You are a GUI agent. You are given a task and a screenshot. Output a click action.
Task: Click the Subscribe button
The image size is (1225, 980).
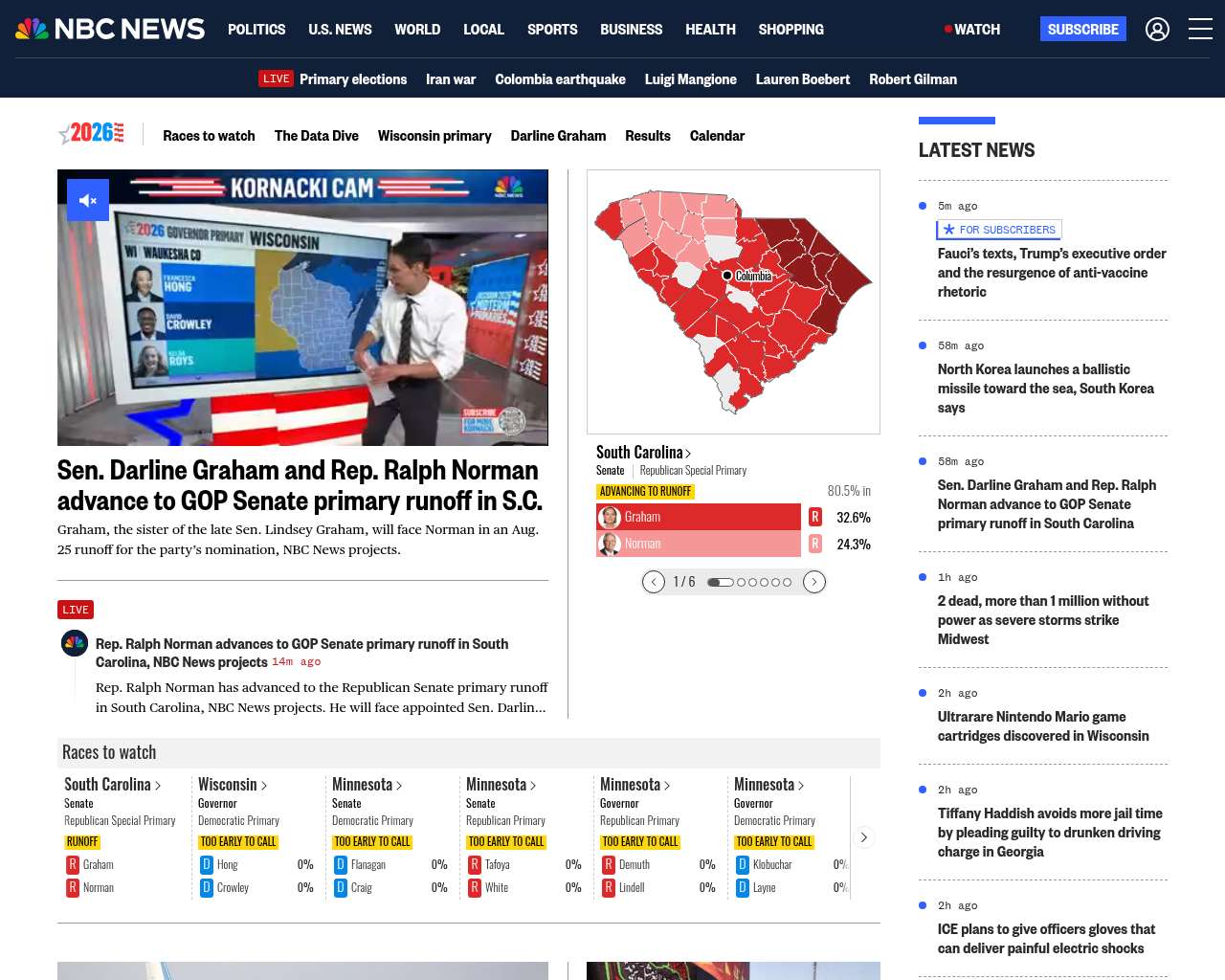[1083, 30]
